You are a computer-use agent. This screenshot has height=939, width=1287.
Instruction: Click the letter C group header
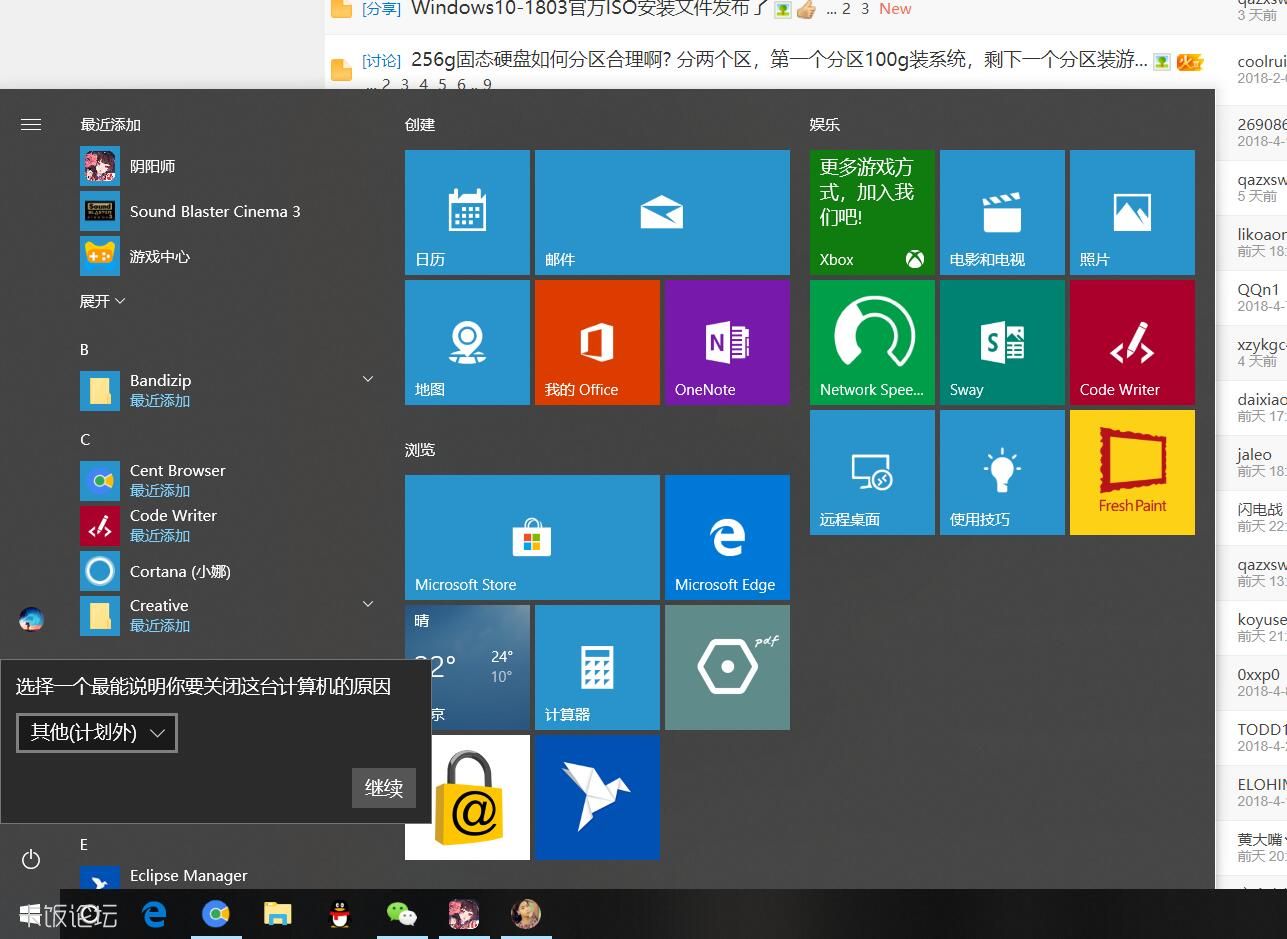(85, 439)
